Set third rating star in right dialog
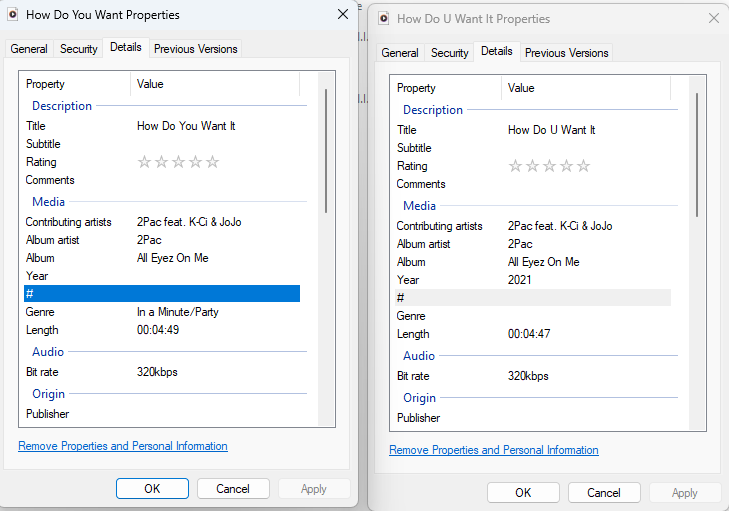 coord(550,166)
